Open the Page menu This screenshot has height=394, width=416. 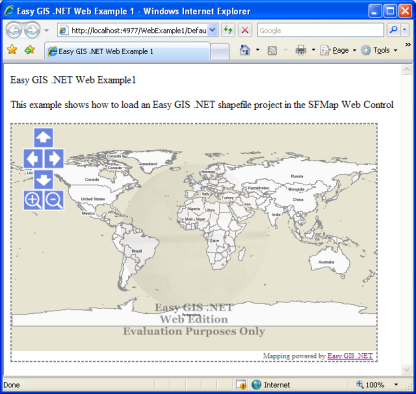(x=338, y=50)
